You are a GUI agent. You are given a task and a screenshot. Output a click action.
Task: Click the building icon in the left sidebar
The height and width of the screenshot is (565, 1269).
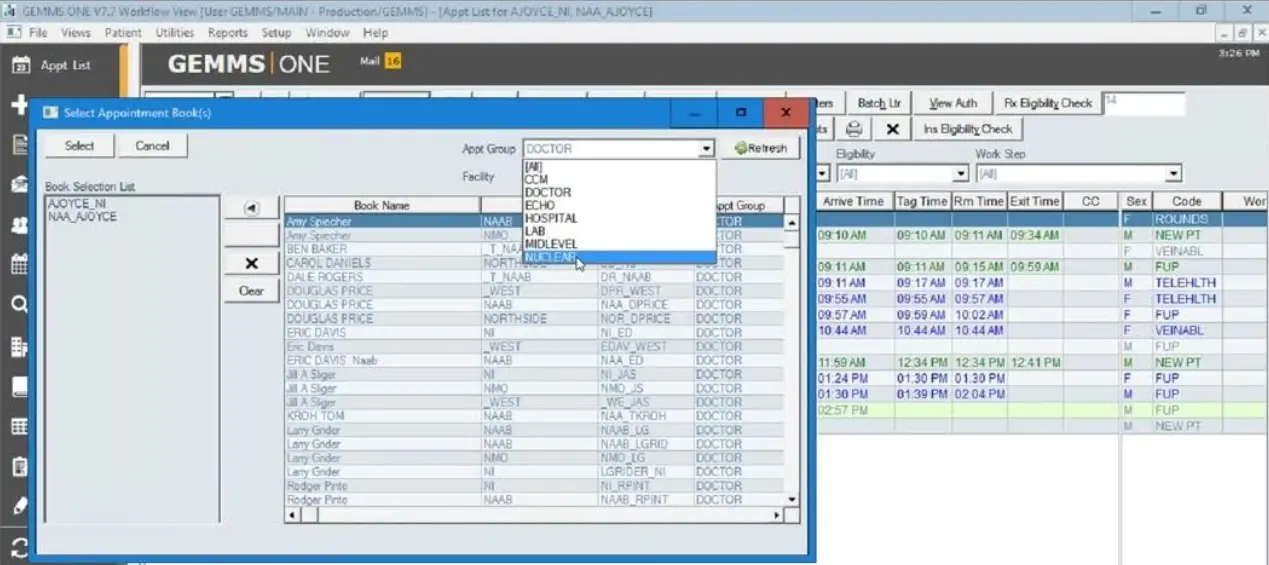19,346
